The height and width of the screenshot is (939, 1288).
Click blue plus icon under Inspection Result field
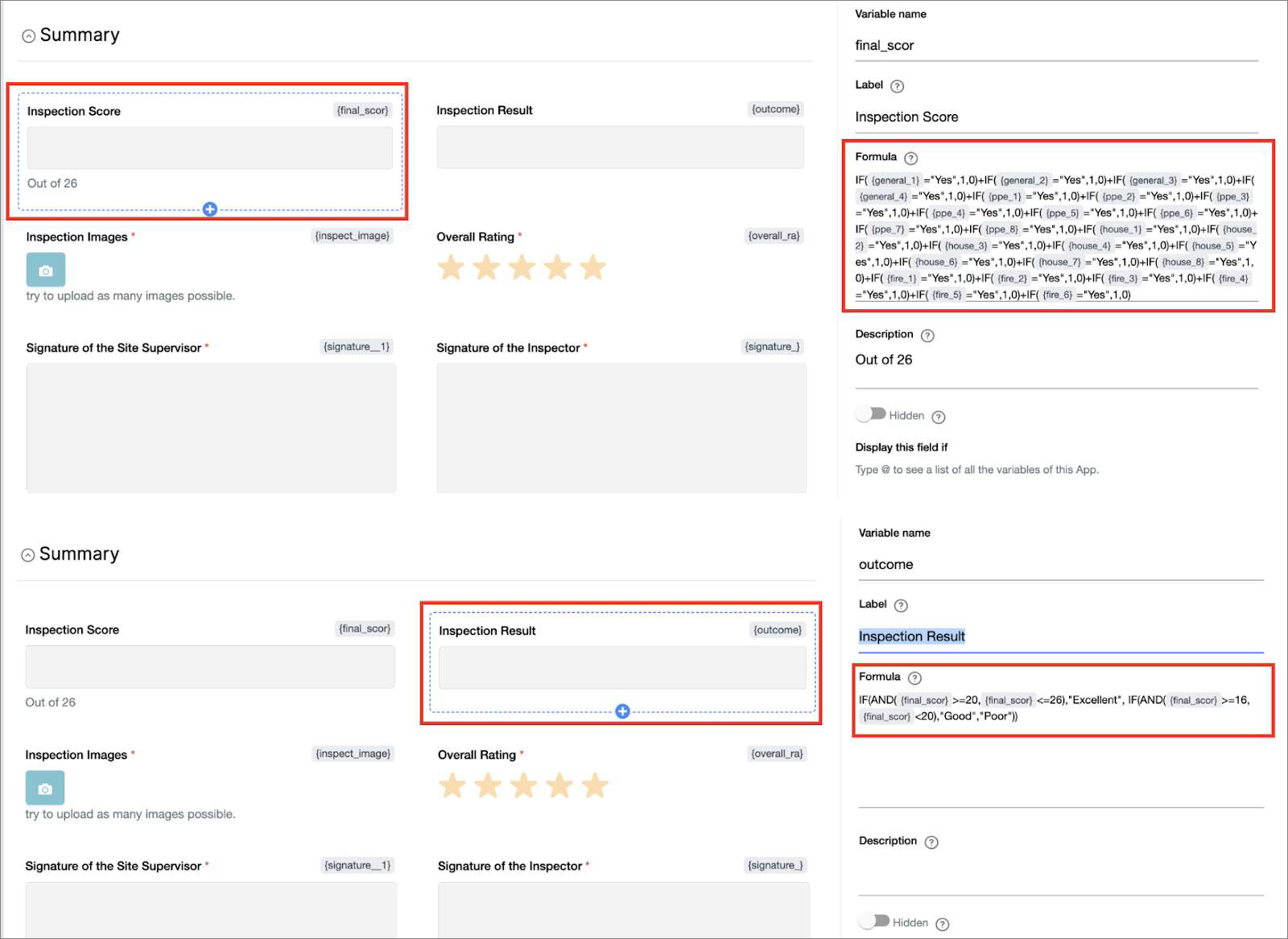pyautogui.click(x=622, y=711)
